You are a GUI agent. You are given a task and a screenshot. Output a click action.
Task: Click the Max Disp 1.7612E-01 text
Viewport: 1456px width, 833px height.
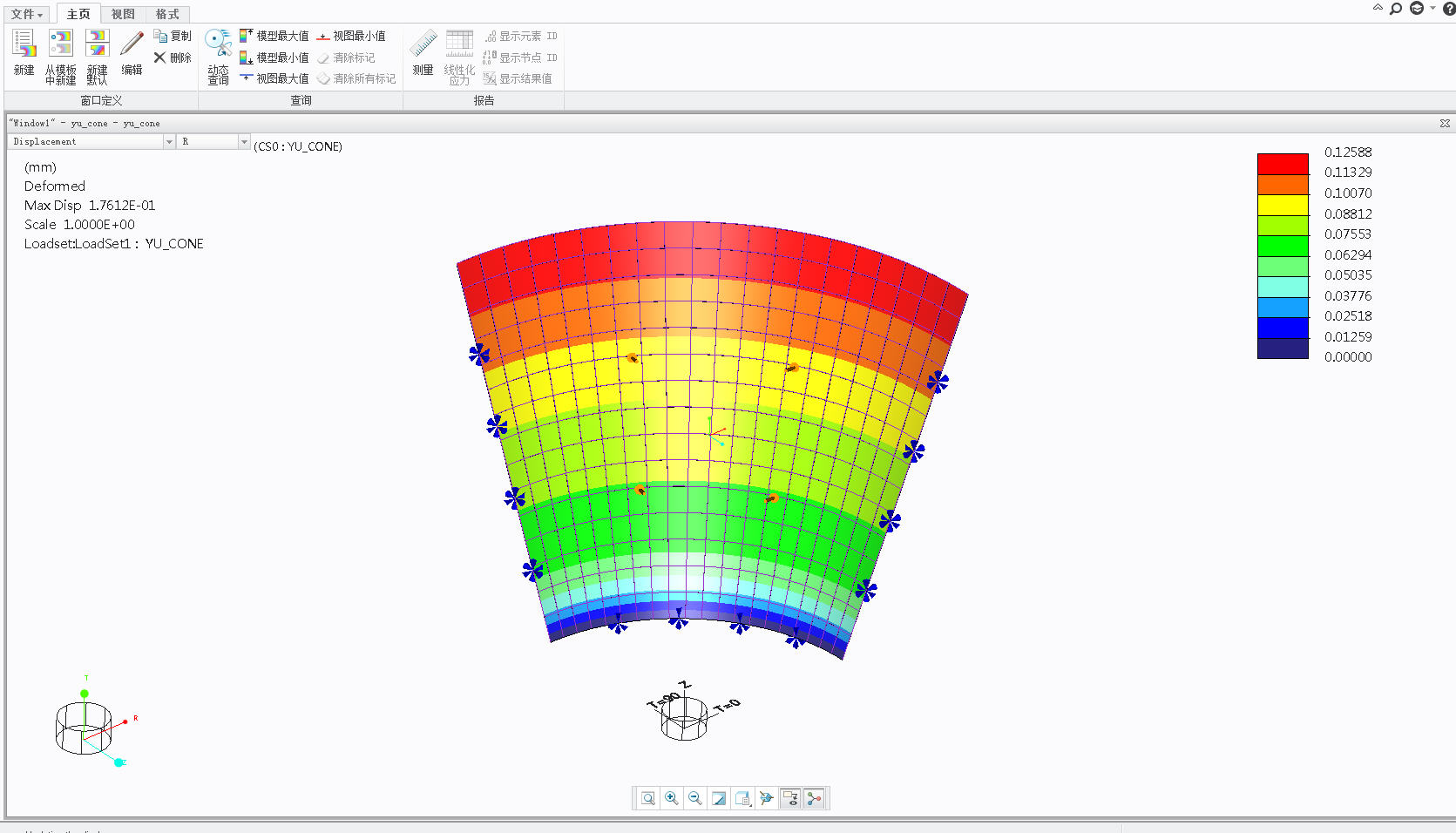click(x=90, y=205)
